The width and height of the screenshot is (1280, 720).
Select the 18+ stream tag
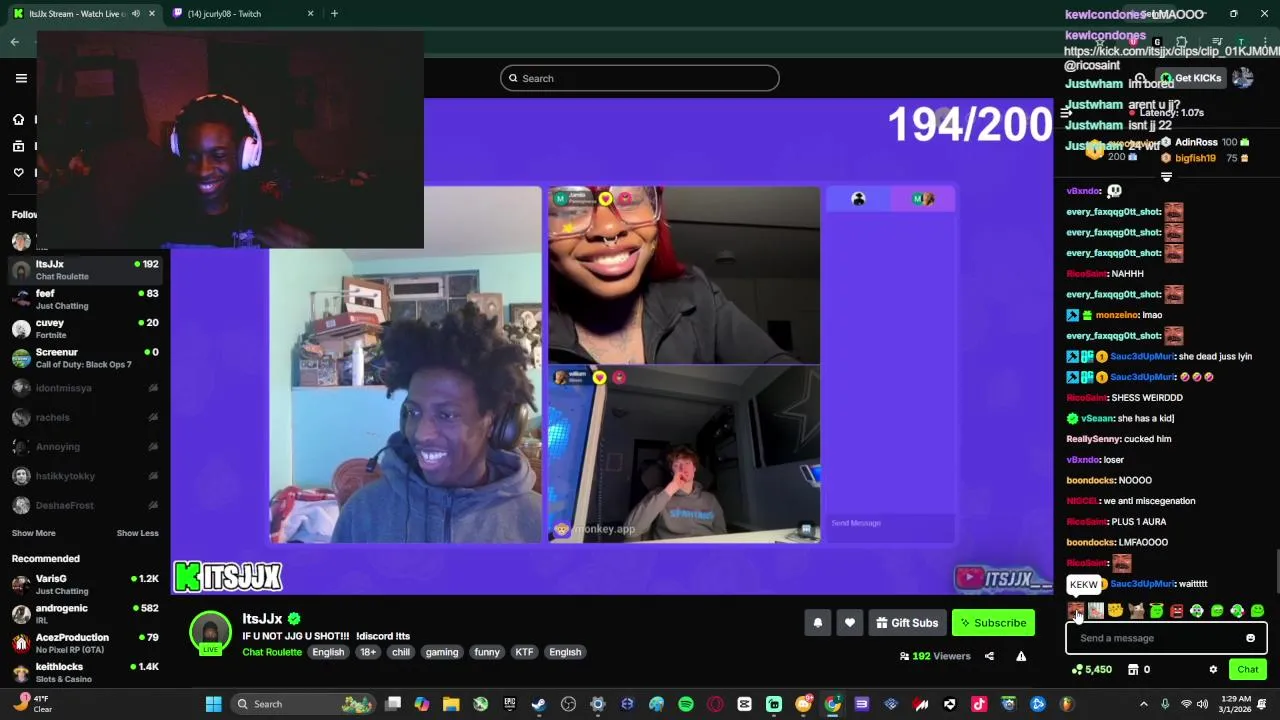[x=368, y=652]
